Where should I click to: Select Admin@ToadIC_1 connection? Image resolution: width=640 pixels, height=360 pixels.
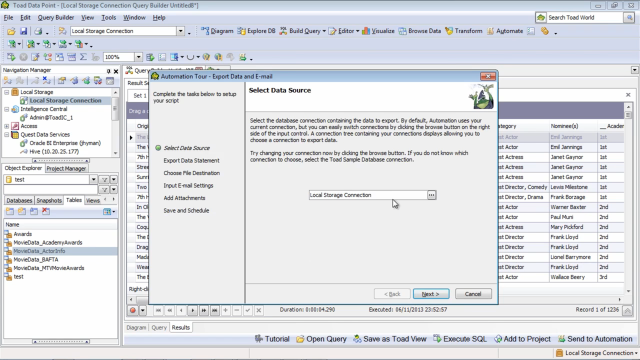click(51, 118)
